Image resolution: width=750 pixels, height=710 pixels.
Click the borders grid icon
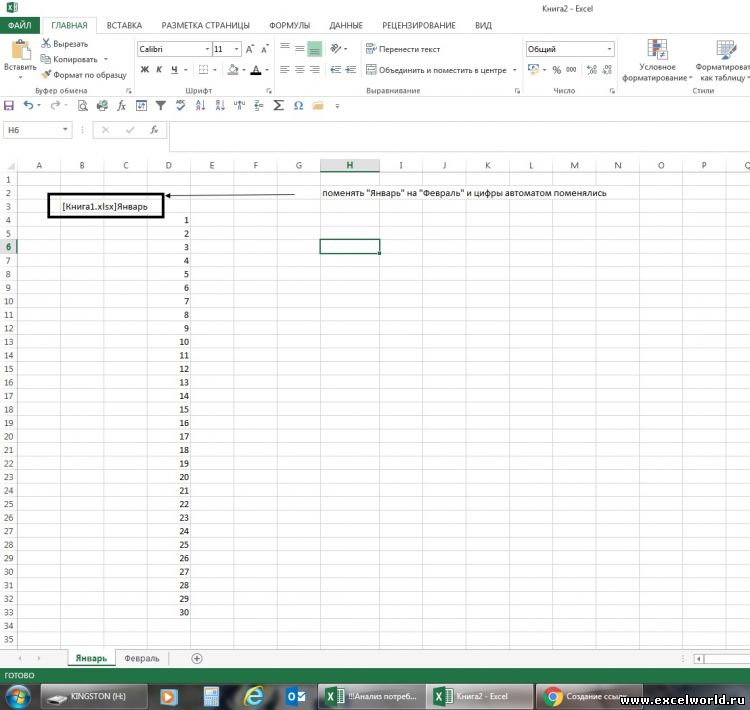coord(203,70)
